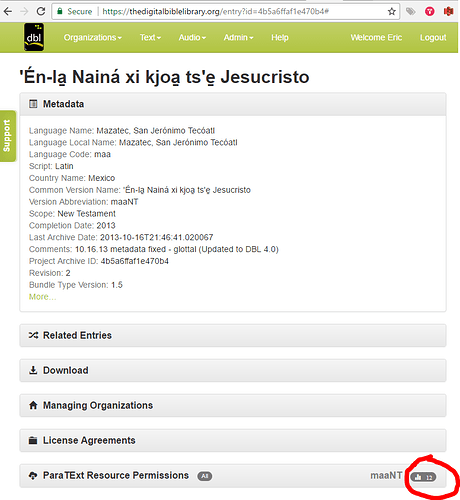Open the Help menu item
The image size is (460, 500).
coord(280,38)
